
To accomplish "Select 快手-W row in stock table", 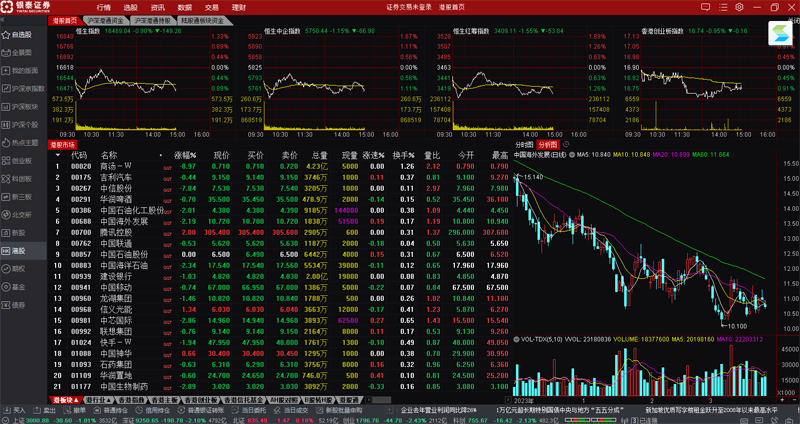I will tap(279, 342).
